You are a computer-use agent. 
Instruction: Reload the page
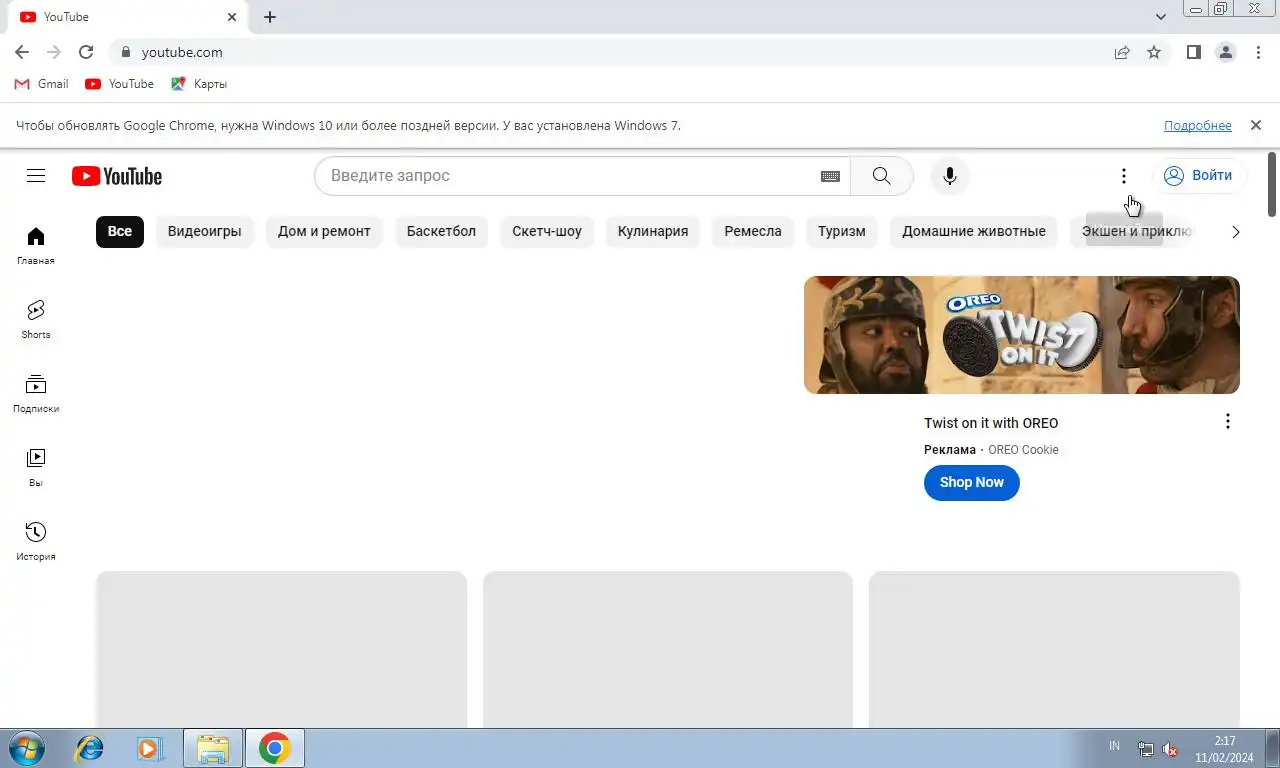pos(86,52)
